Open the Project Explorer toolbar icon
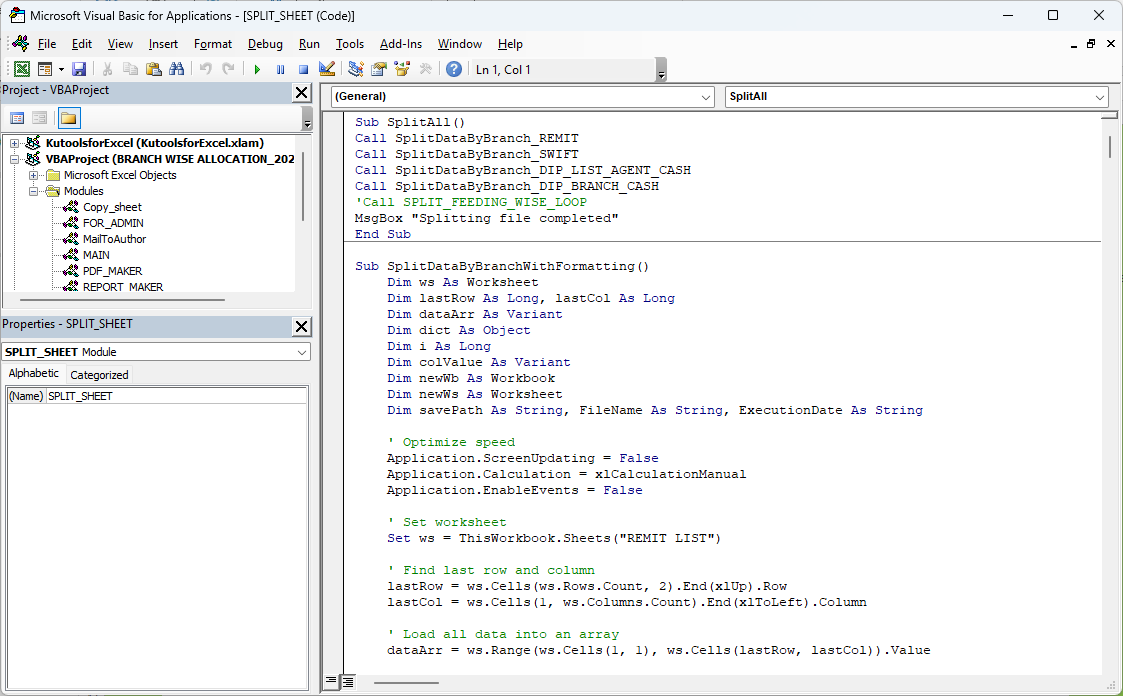The width and height of the screenshot is (1123, 696). click(x=355, y=69)
